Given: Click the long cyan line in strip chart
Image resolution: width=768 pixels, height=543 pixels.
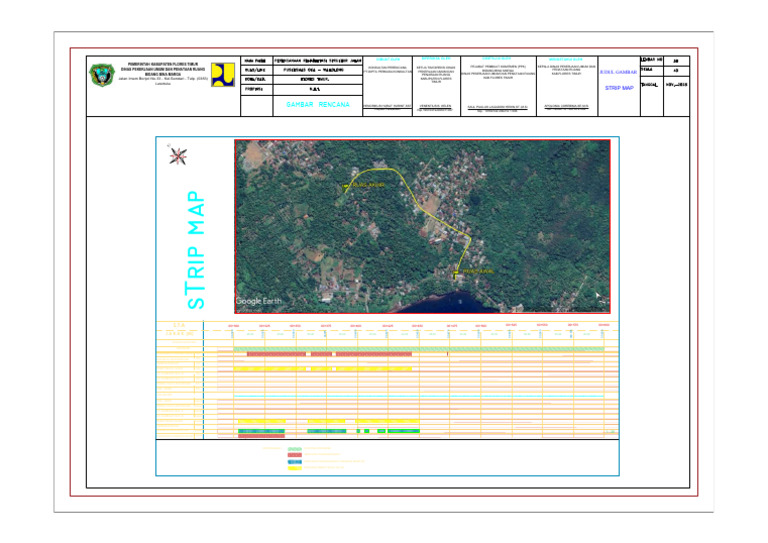Looking at the screenshot, I should [x=419, y=396].
